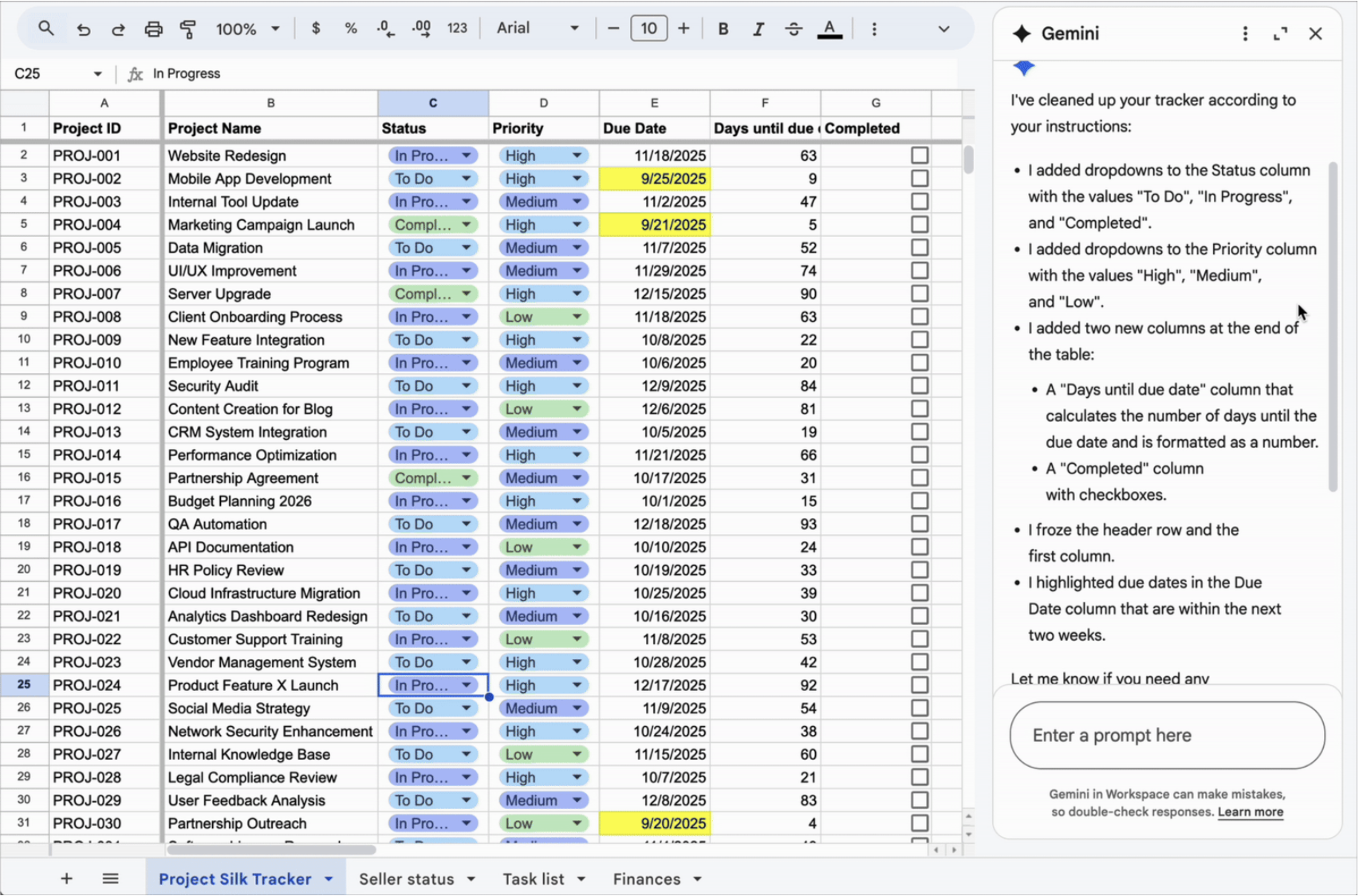Select row 25 header
The height and width of the screenshot is (896, 1359).
(24, 685)
